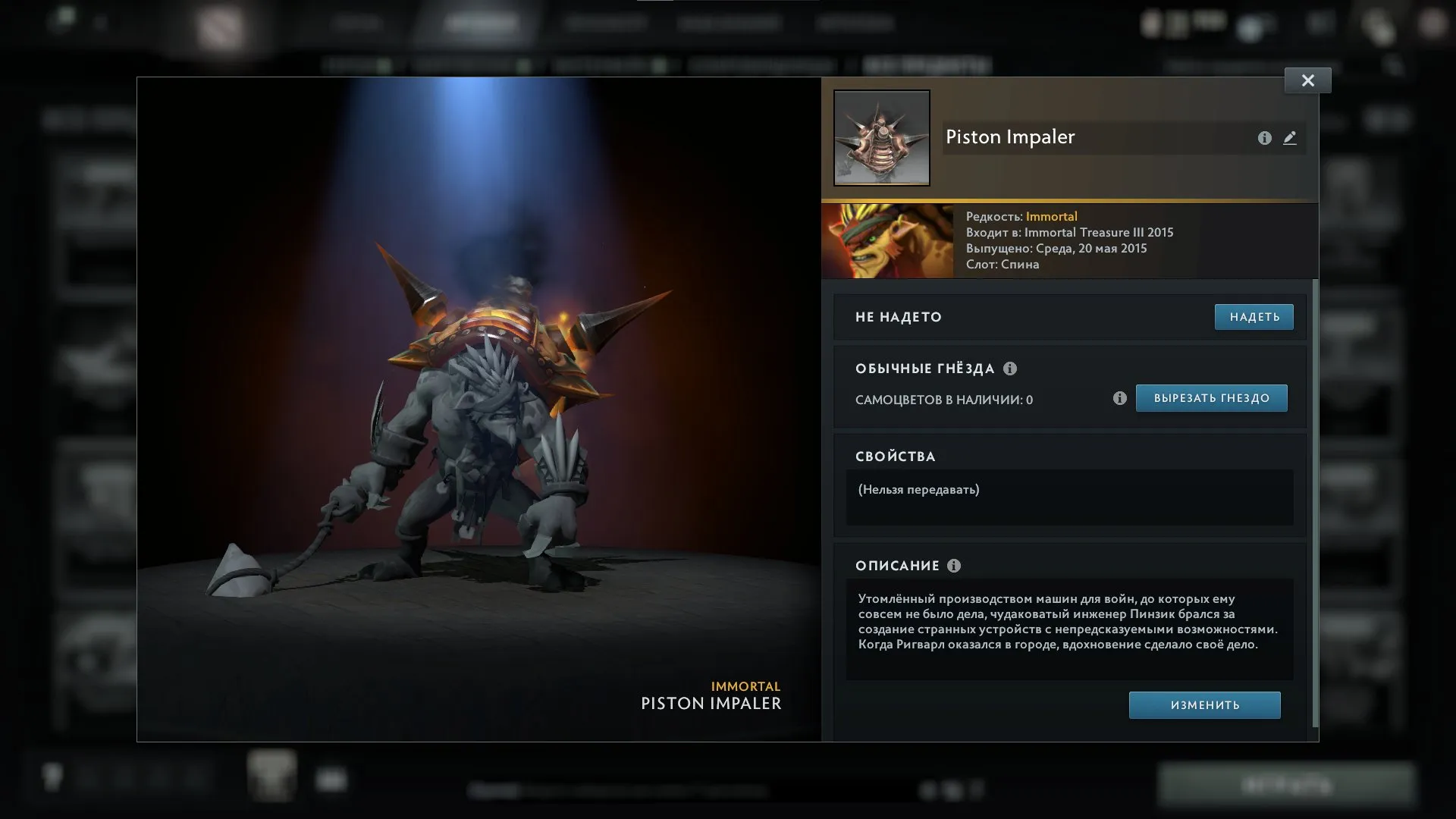Click the 'Слот: Спина' text
1456x819 pixels.
click(1003, 264)
